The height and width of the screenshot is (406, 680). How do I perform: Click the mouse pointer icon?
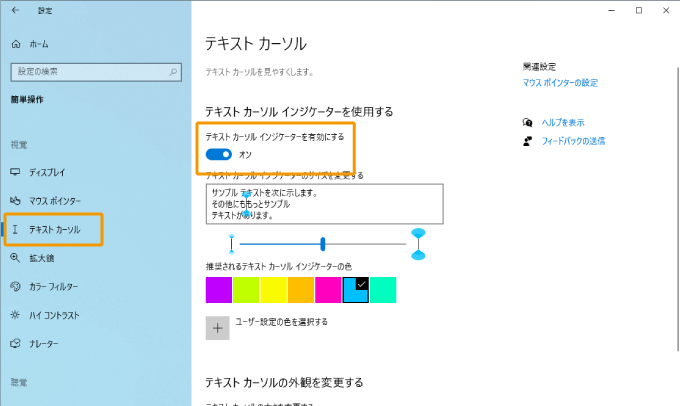point(15,200)
